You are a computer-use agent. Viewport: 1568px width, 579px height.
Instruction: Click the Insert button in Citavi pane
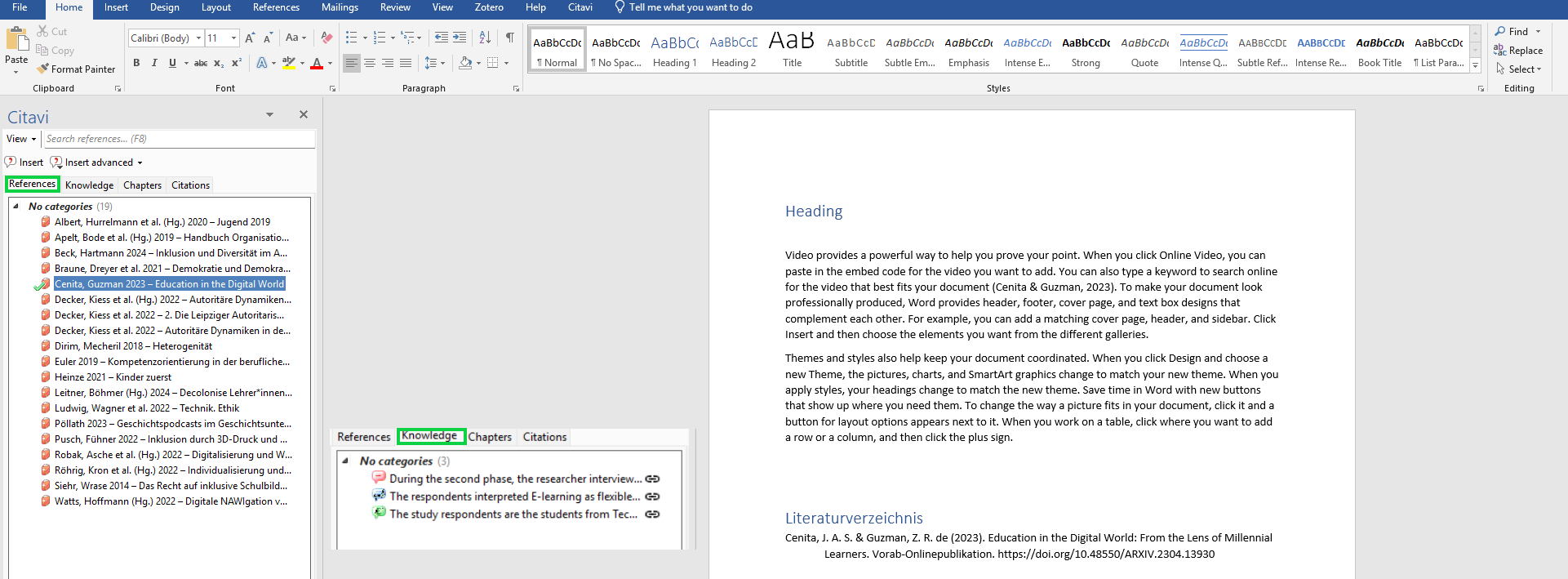point(24,163)
